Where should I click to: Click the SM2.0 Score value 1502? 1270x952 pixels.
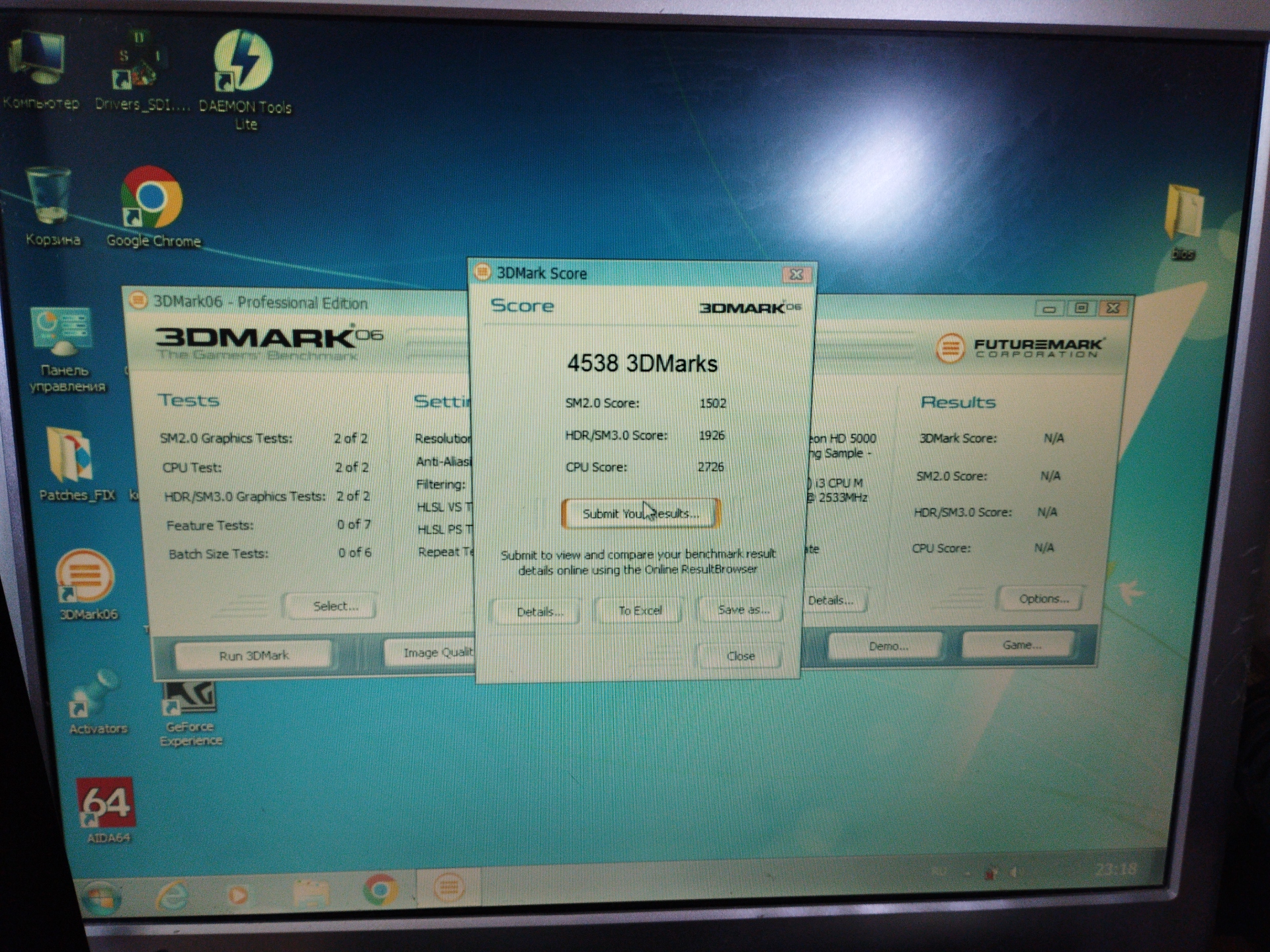click(712, 403)
